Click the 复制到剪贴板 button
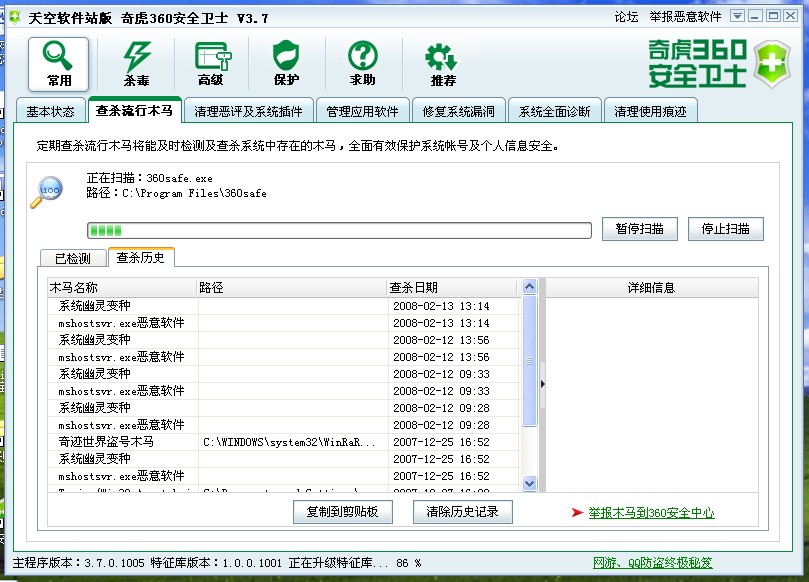This screenshot has height=582, width=809. tap(343, 512)
